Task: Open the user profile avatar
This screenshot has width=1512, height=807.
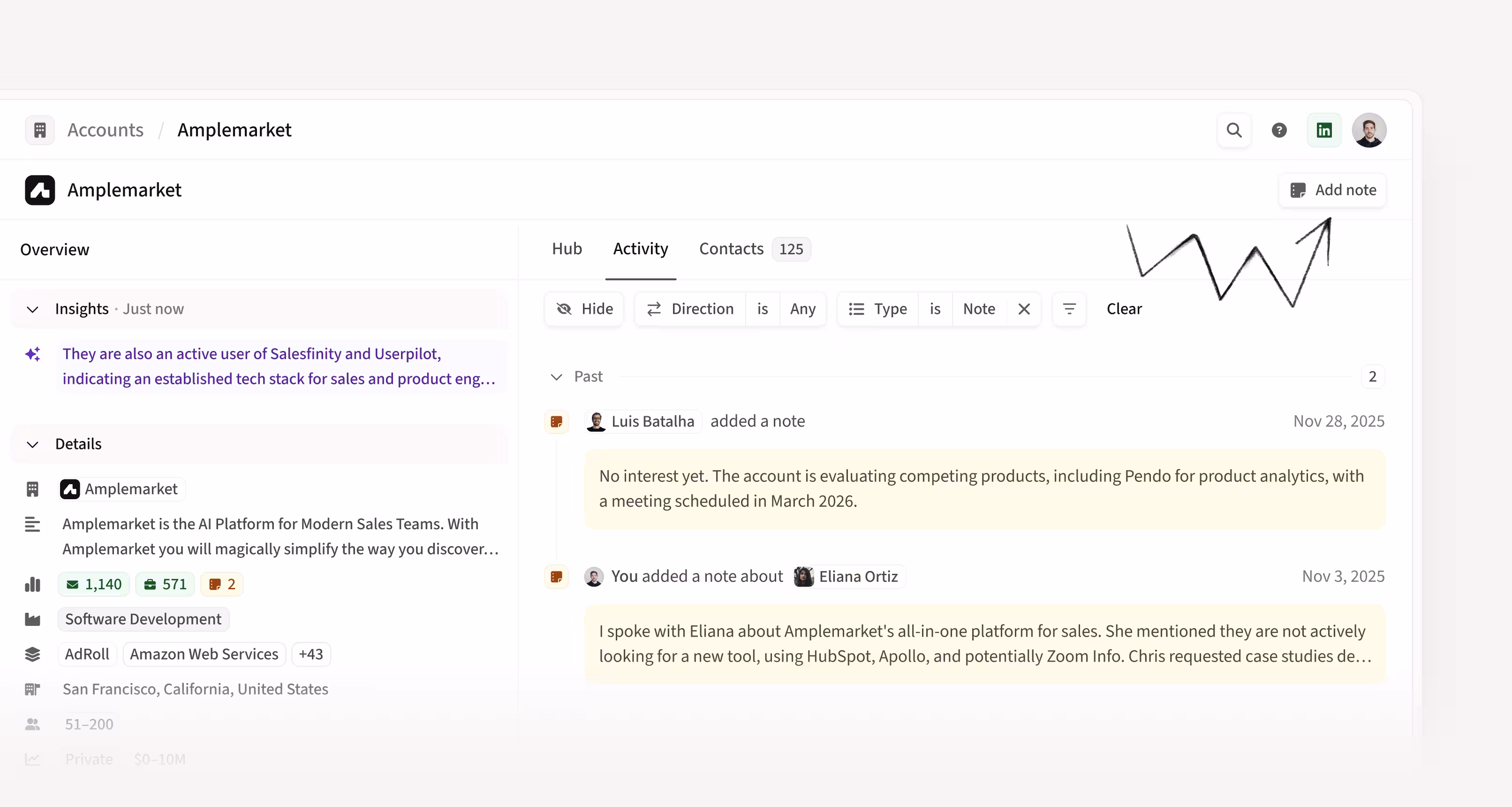Action: (x=1369, y=130)
